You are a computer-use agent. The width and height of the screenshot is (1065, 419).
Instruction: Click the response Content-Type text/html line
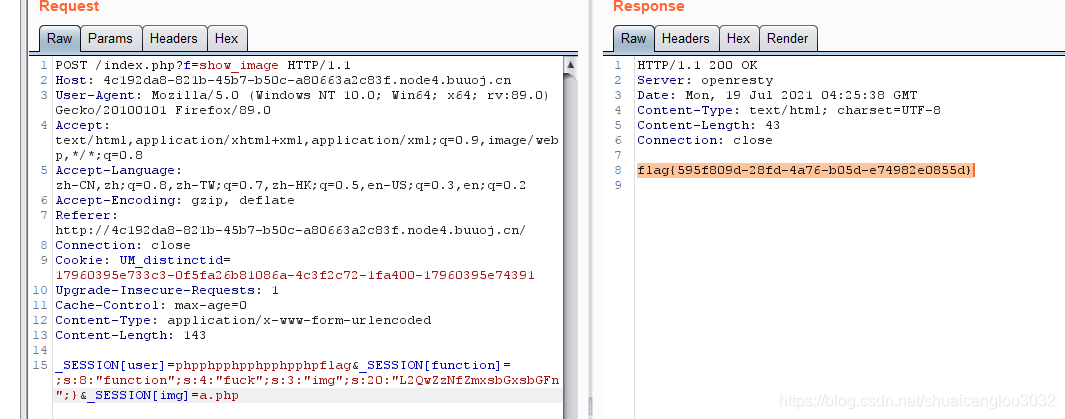click(x=789, y=111)
